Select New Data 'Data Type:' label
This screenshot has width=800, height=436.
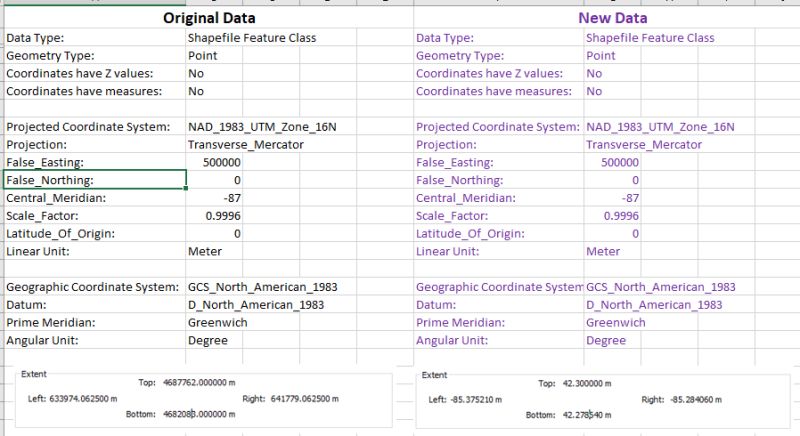point(499,38)
